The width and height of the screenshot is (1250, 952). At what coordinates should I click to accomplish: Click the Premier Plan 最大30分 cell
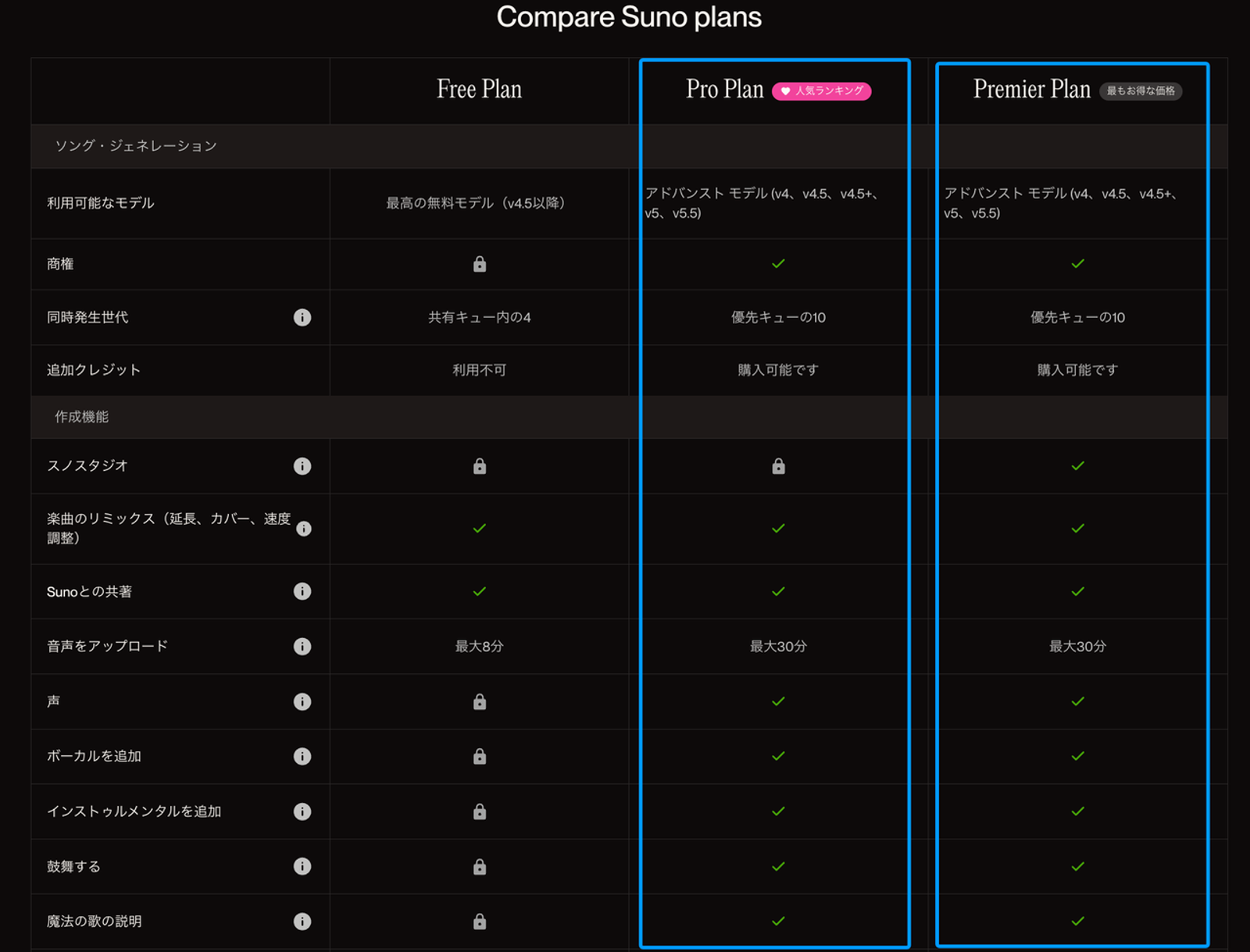[1078, 647]
